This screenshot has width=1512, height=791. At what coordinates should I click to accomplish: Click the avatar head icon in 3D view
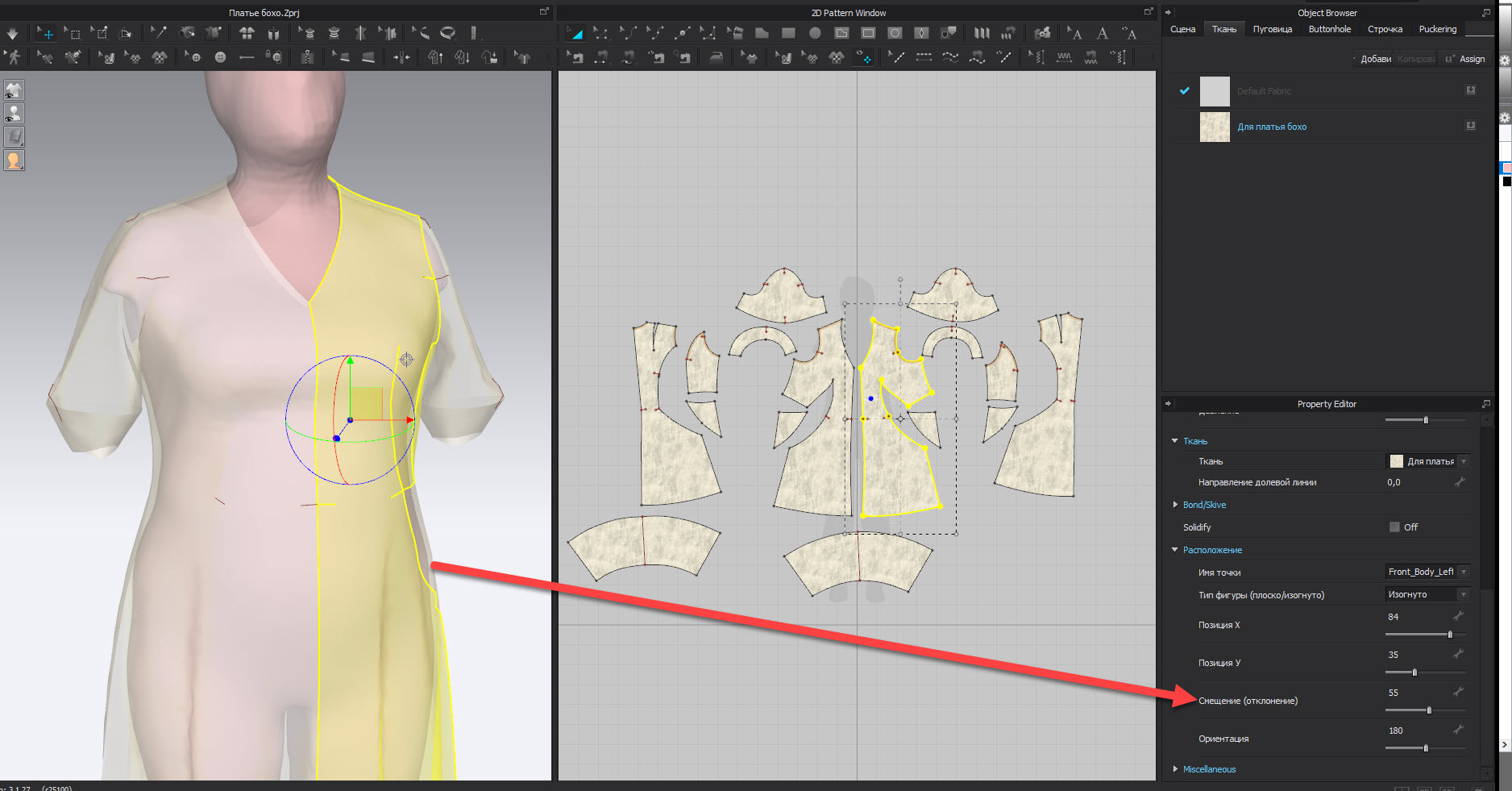click(x=14, y=160)
